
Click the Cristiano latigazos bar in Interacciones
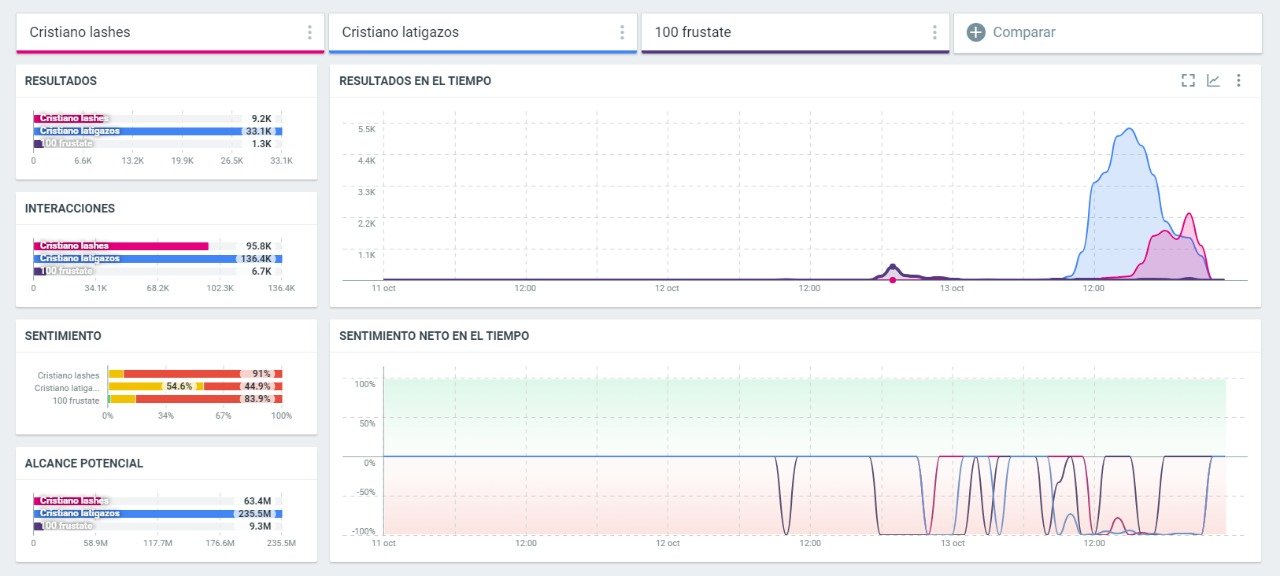click(158, 259)
